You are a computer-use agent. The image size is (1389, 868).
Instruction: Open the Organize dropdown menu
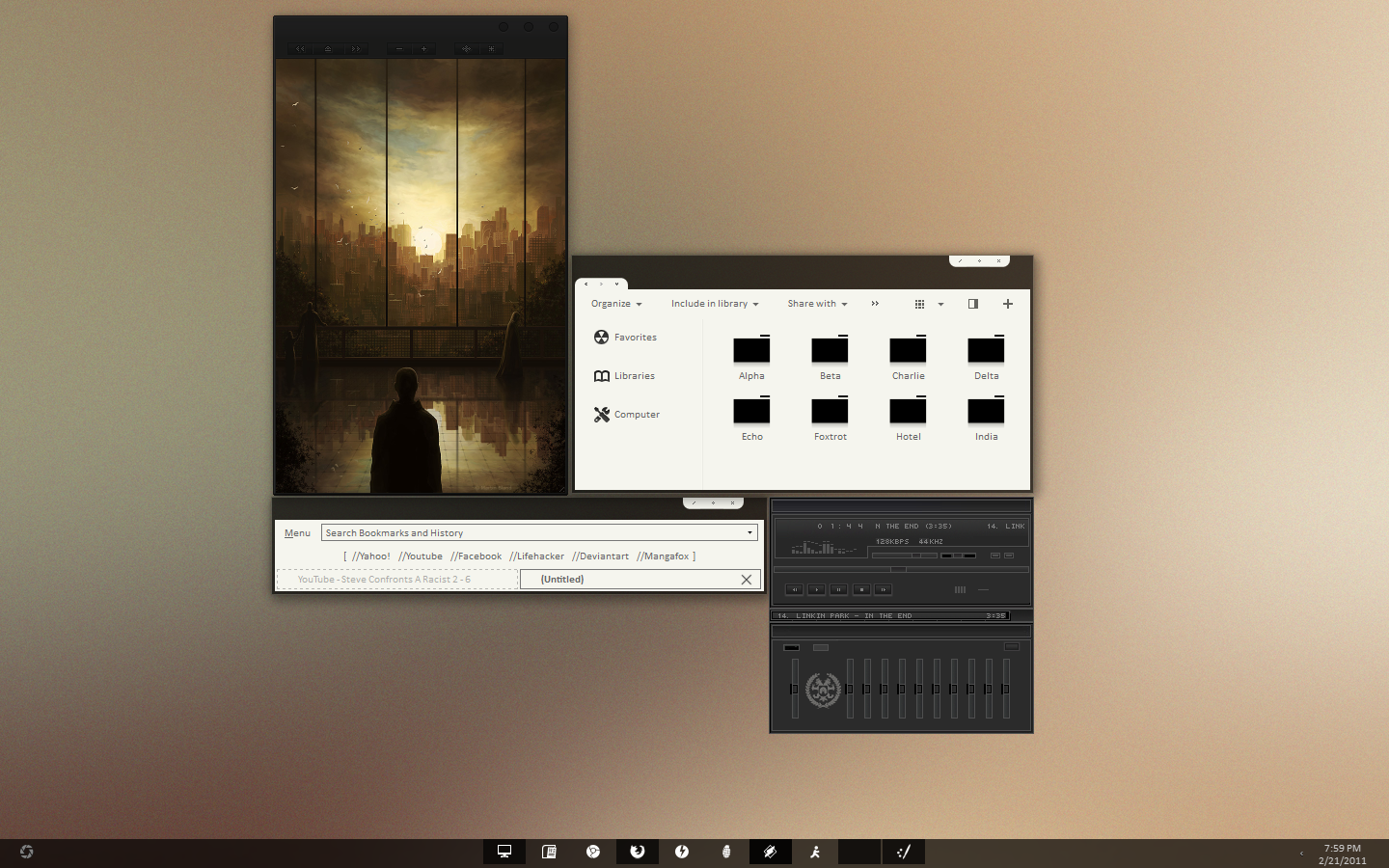(x=616, y=304)
